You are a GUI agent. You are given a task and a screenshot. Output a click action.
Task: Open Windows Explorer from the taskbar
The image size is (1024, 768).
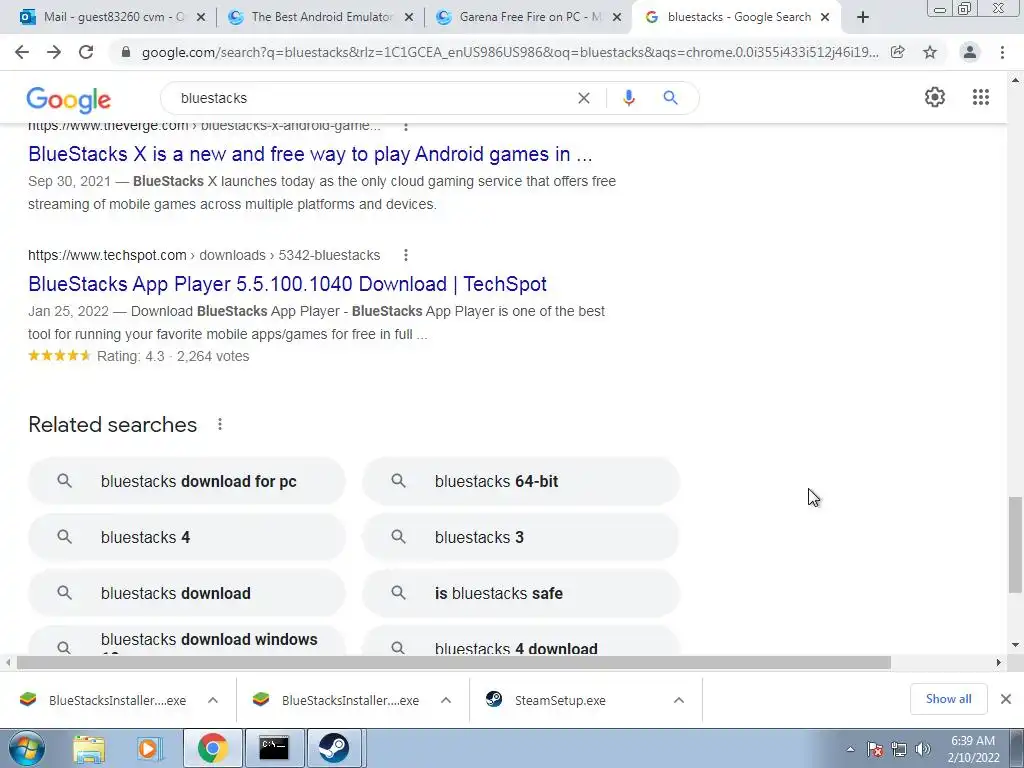click(89, 748)
